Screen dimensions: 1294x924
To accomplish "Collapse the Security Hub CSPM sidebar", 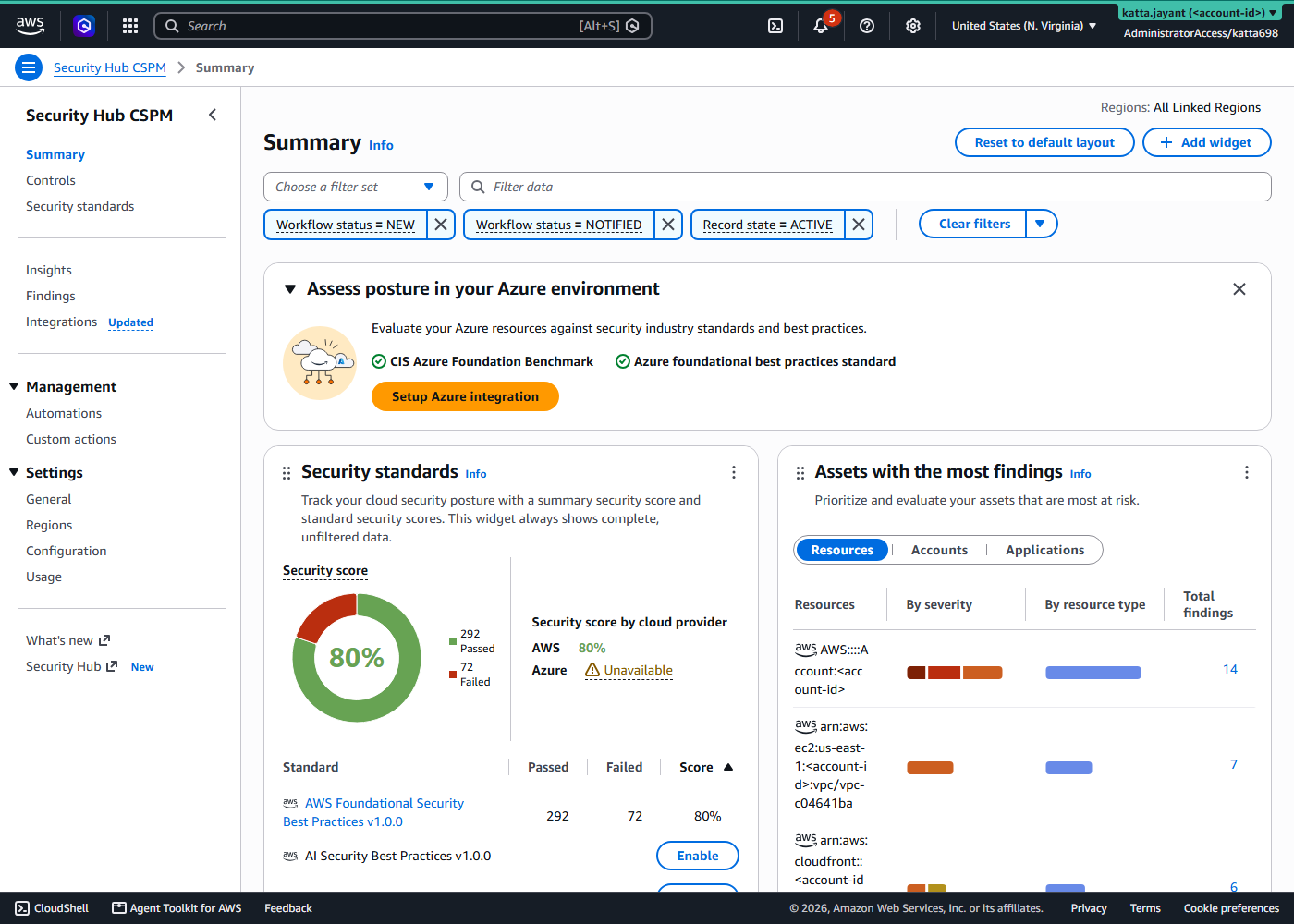I will coord(213,115).
